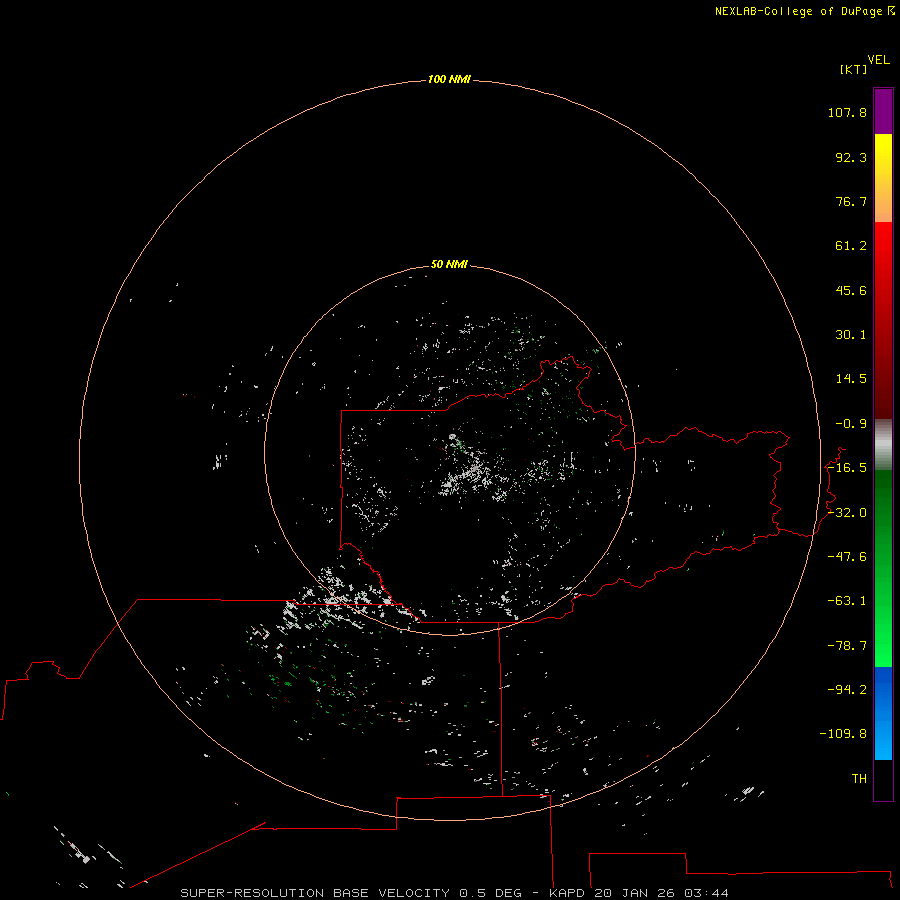The height and width of the screenshot is (900, 900).
Task: Select the -32.0 value on the velocity scale
Action: coord(847,513)
